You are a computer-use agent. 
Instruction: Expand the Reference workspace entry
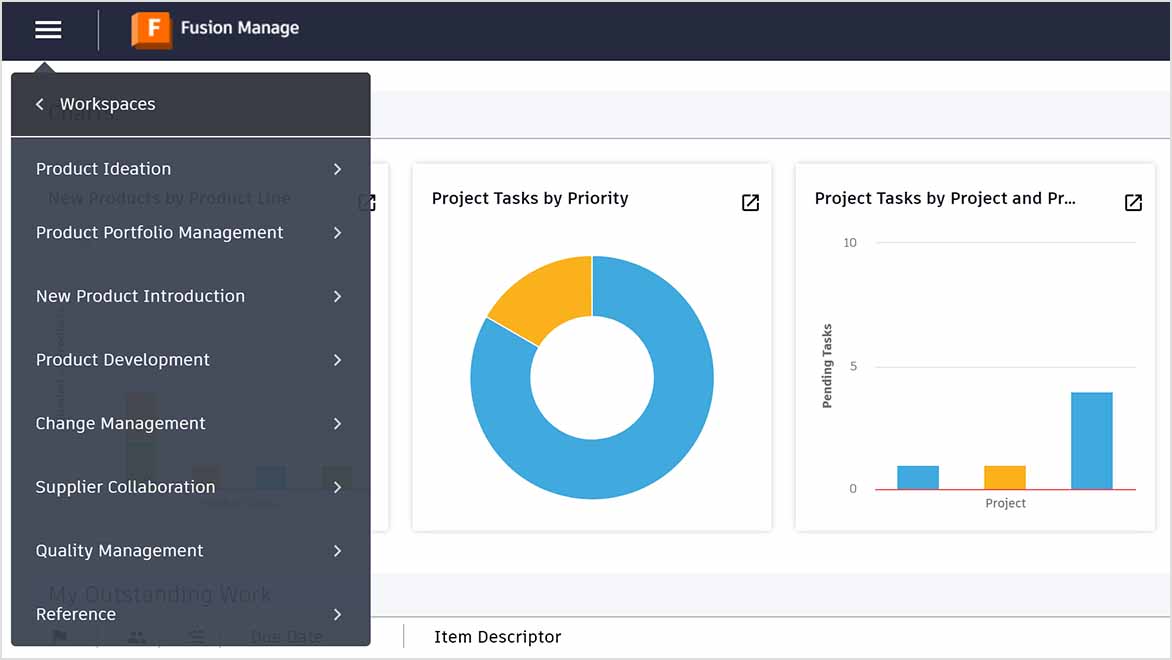coord(337,615)
